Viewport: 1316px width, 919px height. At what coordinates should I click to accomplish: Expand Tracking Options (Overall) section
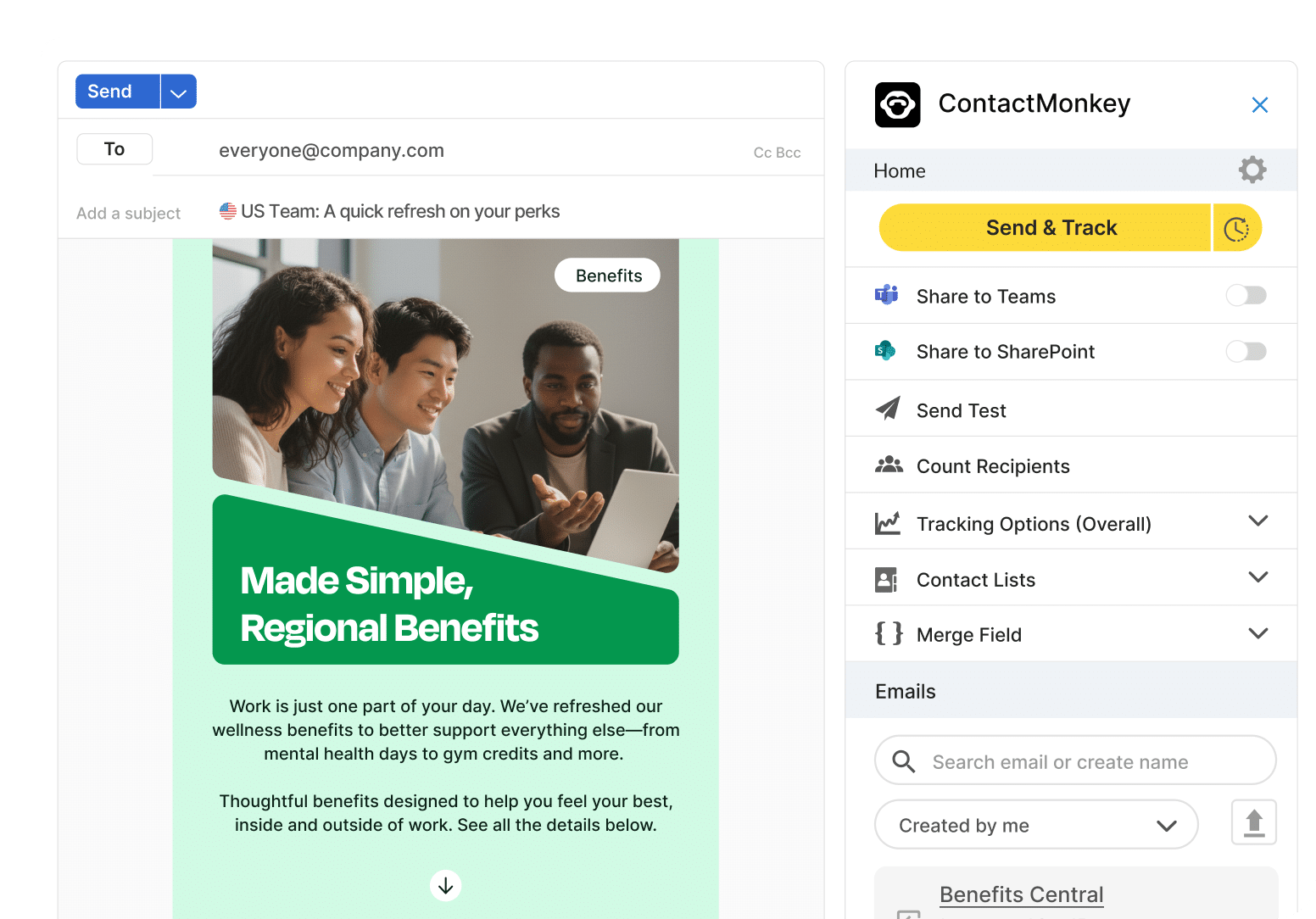(1072, 522)
